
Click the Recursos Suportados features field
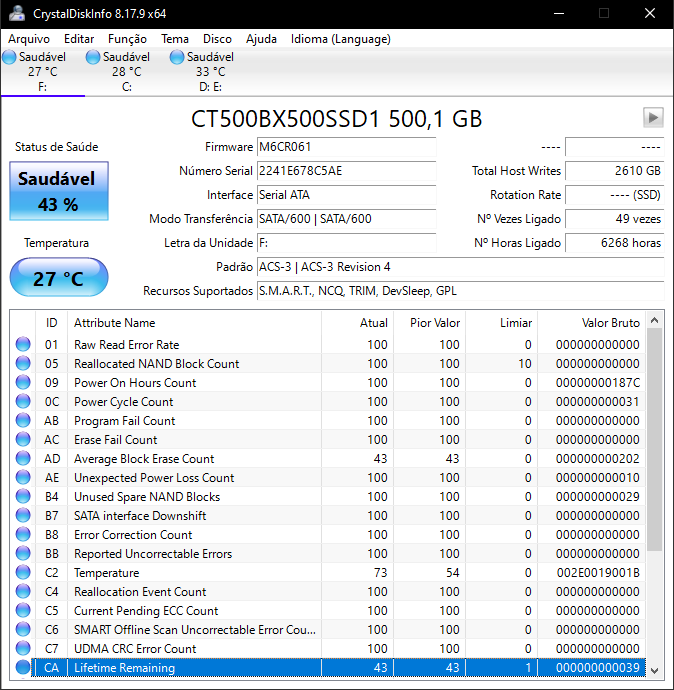tap(461, 291)
